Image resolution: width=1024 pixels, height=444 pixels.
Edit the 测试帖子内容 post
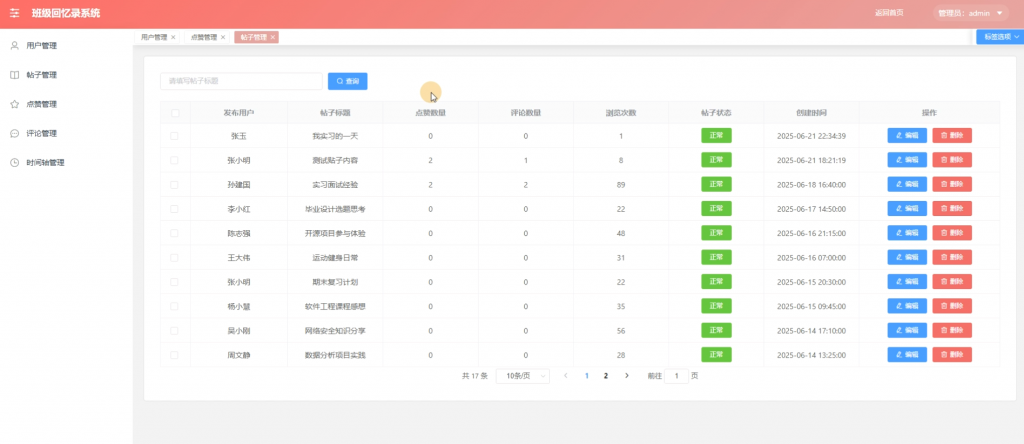(x=906, y=160)
